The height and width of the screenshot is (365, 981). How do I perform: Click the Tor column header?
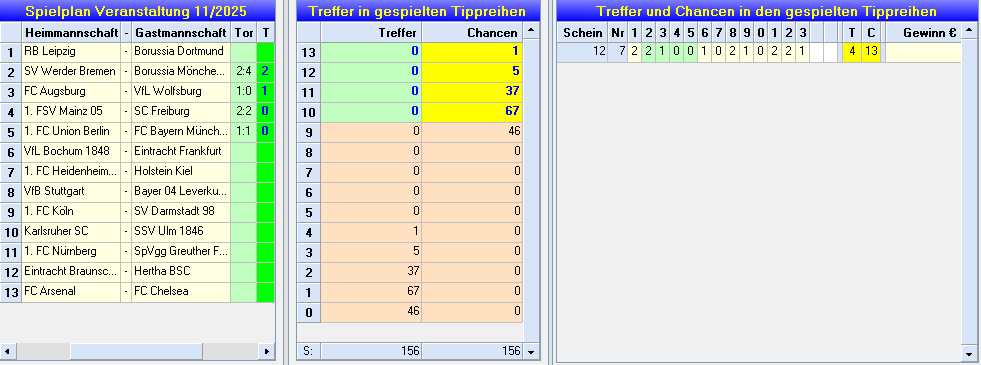click(x=243, y=32)
